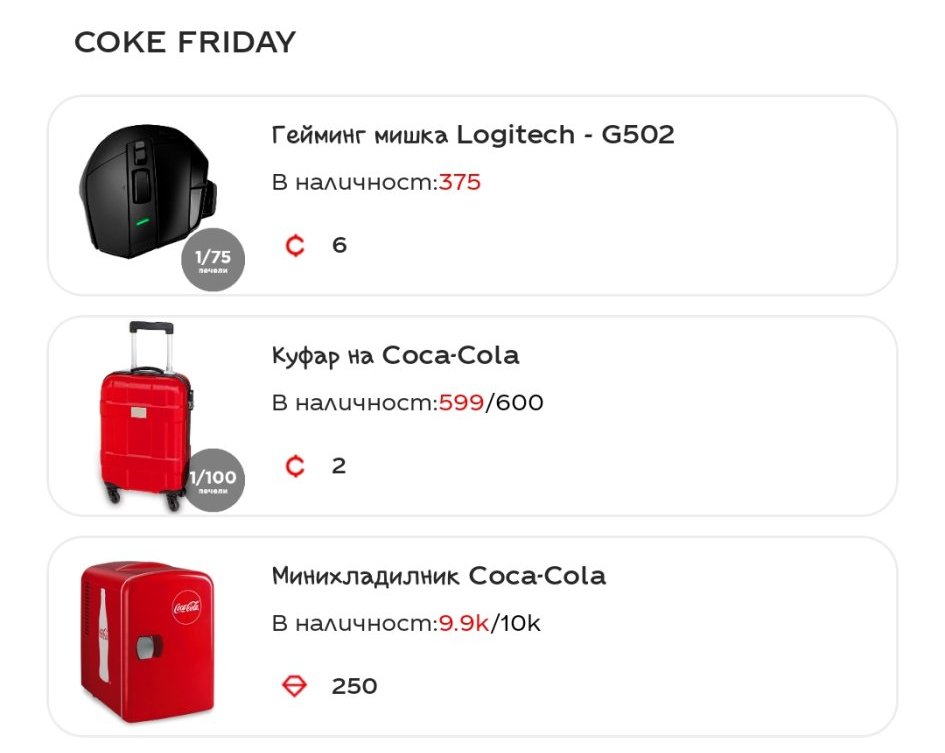Image resolution: width=945 pixels, height=753 pixels.
Task: Click the red coin icon on suitcase card
Action: (295, 466)
